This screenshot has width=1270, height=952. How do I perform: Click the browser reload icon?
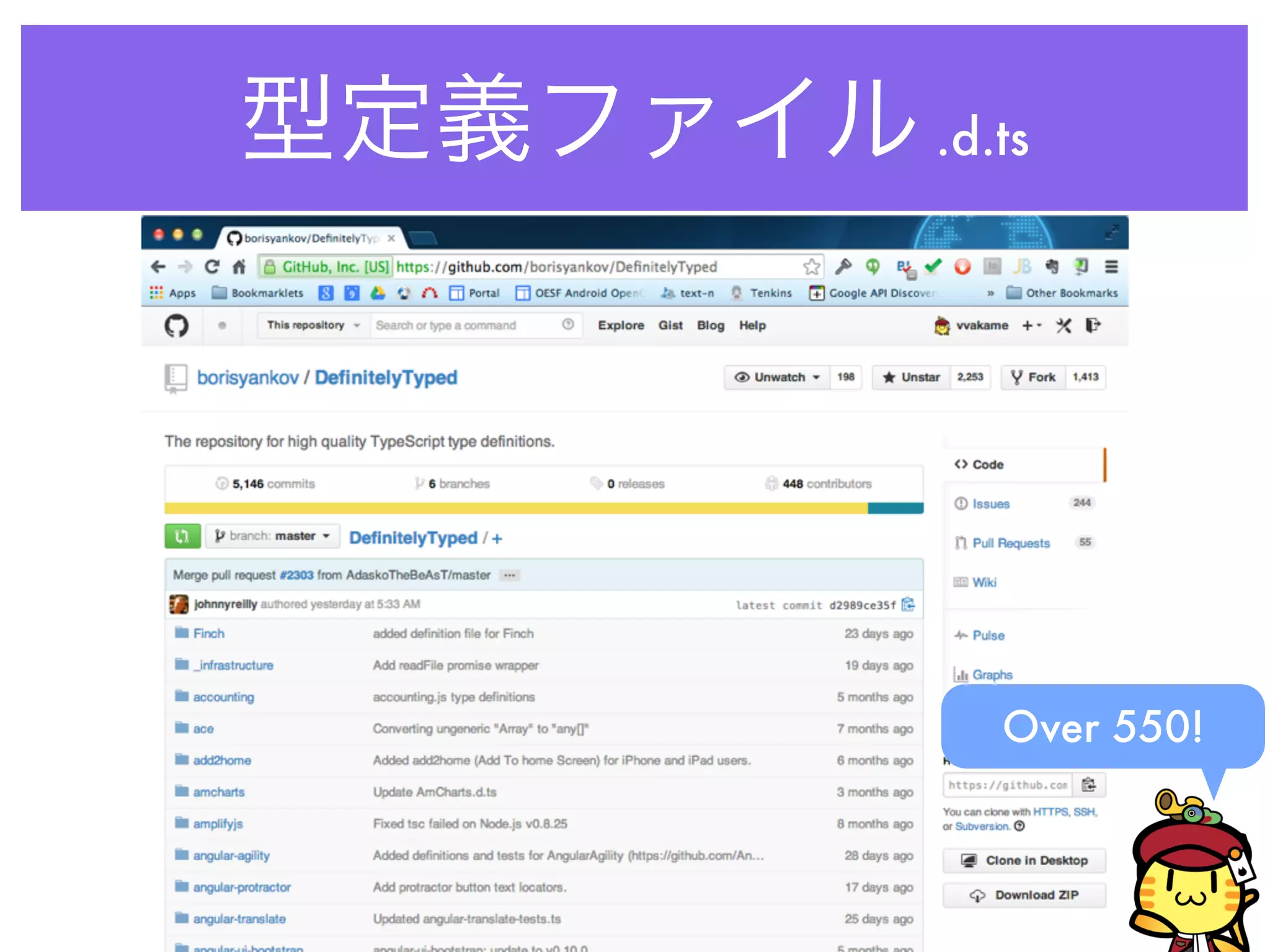(212, 267)
